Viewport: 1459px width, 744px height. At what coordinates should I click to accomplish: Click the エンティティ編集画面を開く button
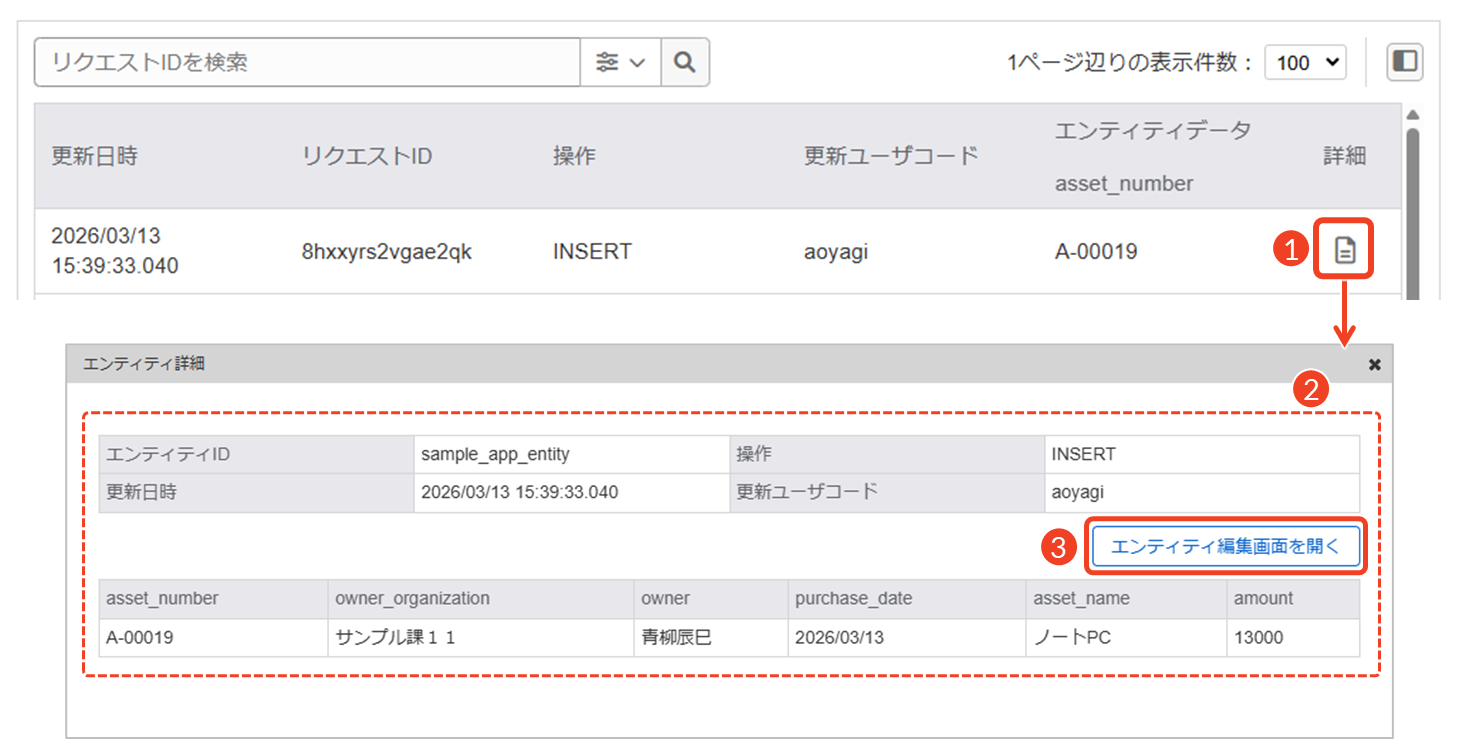coord(1225,547)
